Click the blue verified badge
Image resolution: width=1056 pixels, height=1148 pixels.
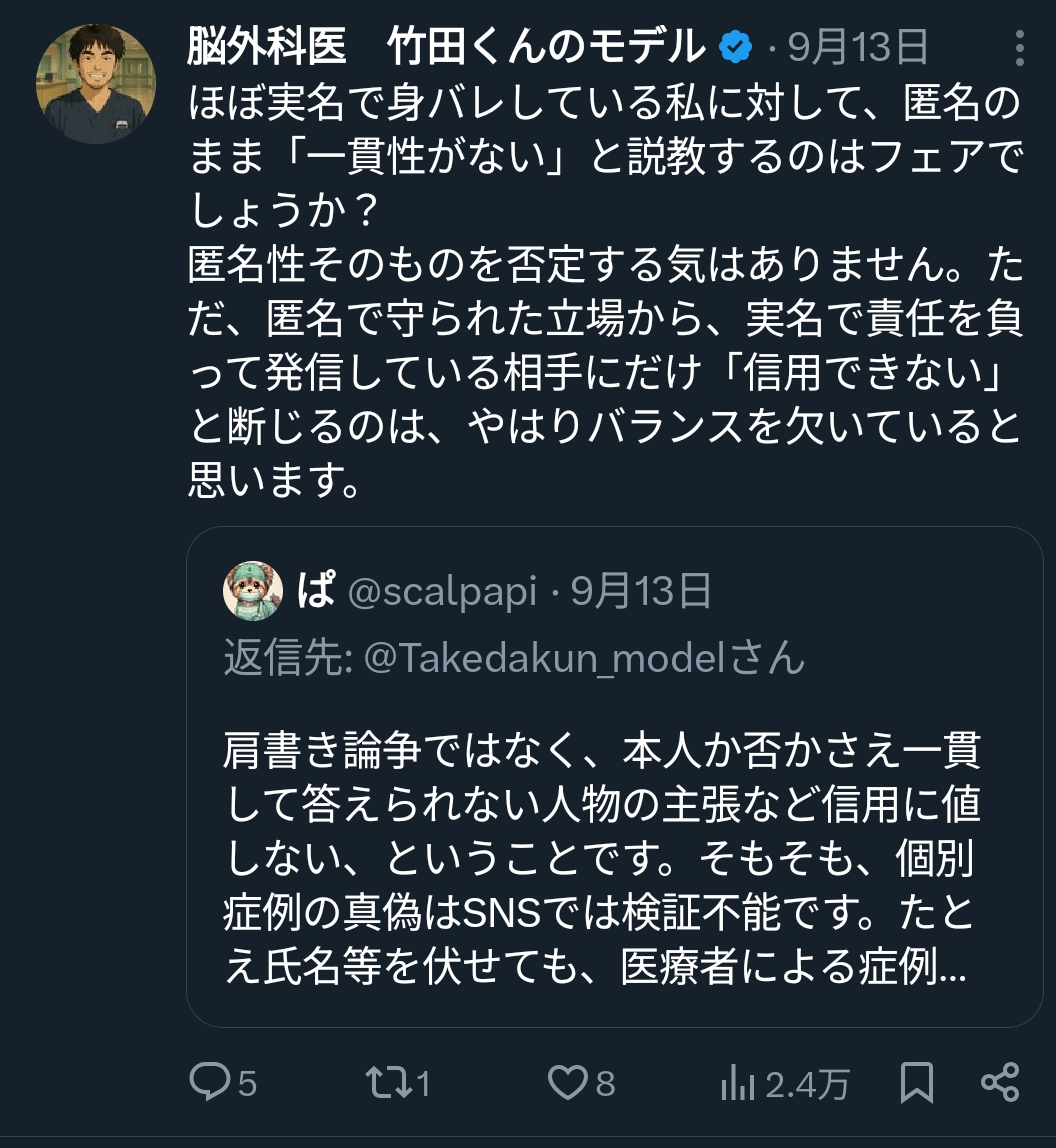pyautogui.click(x=737, y=47)
